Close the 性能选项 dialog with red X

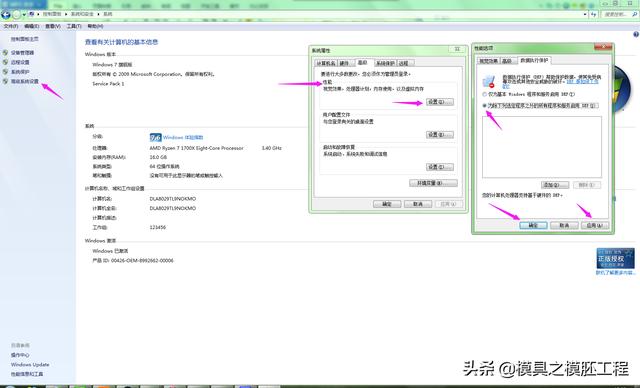tap(603, 47)
